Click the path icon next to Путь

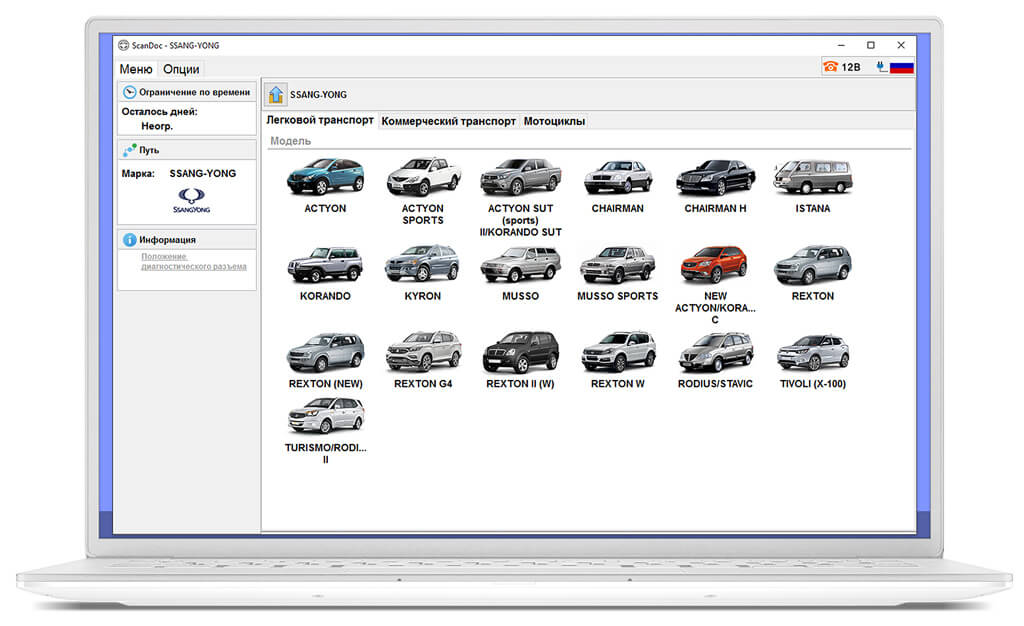[129, 150]
